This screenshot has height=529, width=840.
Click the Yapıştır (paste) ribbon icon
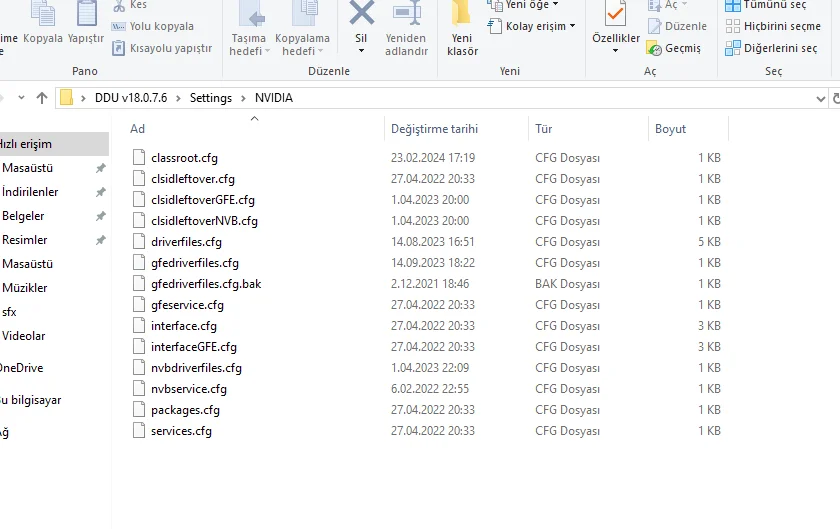[x=86, y=13]
